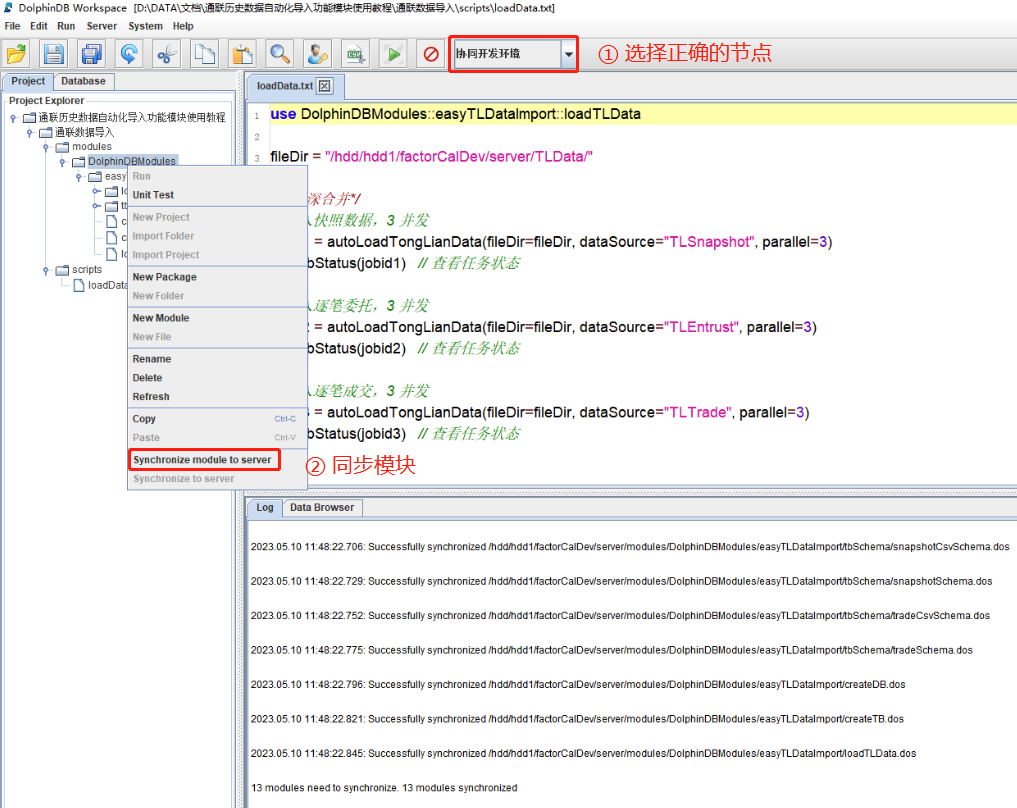
Task: Select New Package in context menu
Action: pos(165,277)
